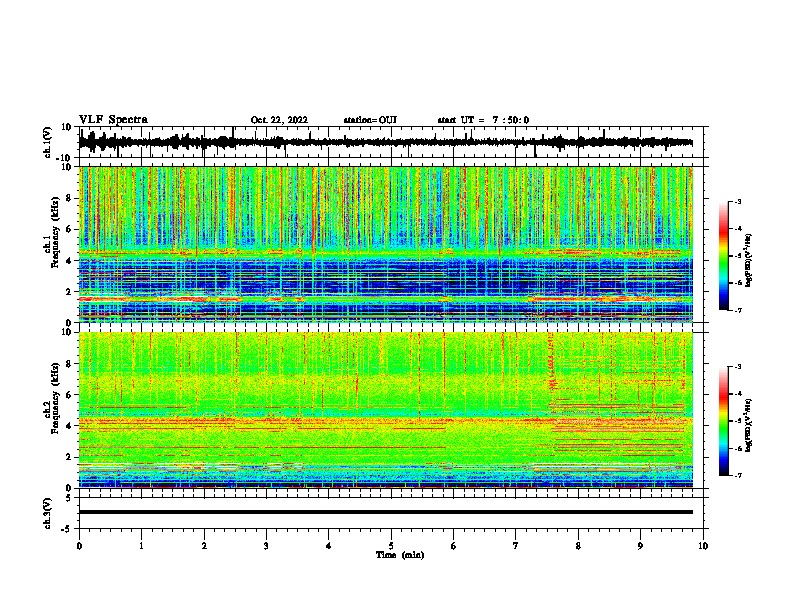Click inside the ch.1 frequency spectrogram
The image size is (792, 612).
[385, 244]
